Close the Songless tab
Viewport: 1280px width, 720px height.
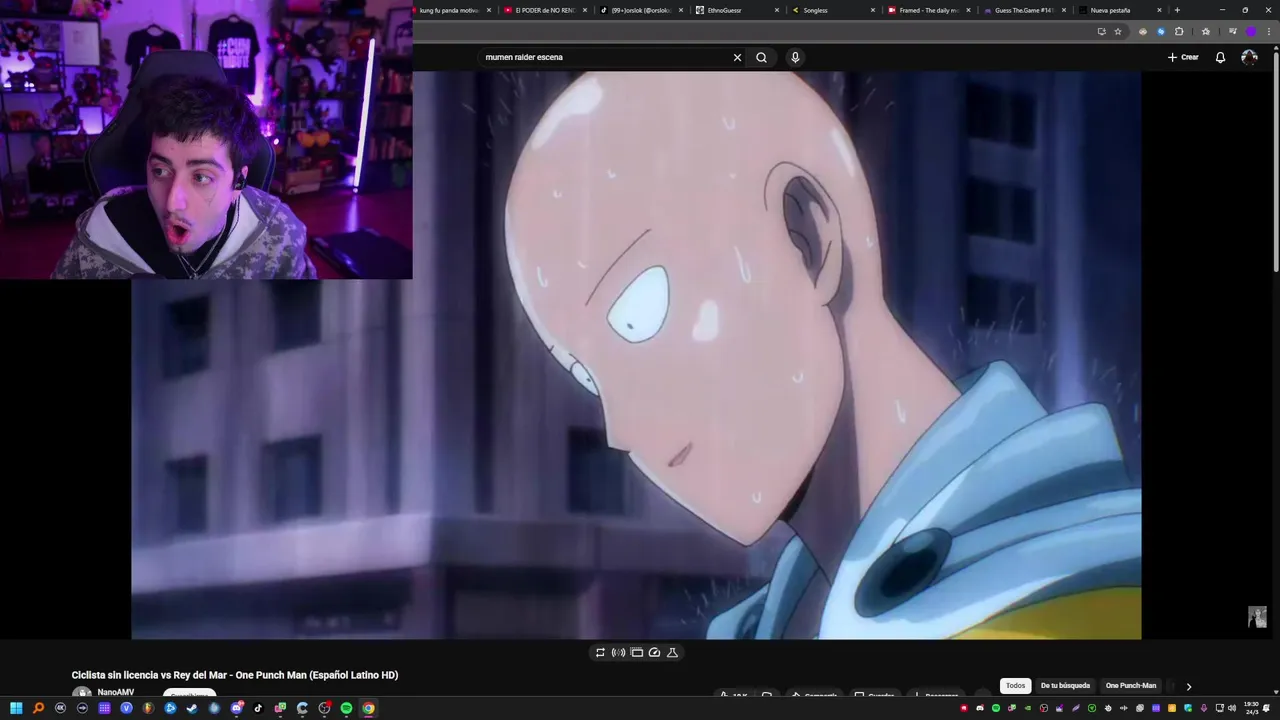[x=873, y=10]
